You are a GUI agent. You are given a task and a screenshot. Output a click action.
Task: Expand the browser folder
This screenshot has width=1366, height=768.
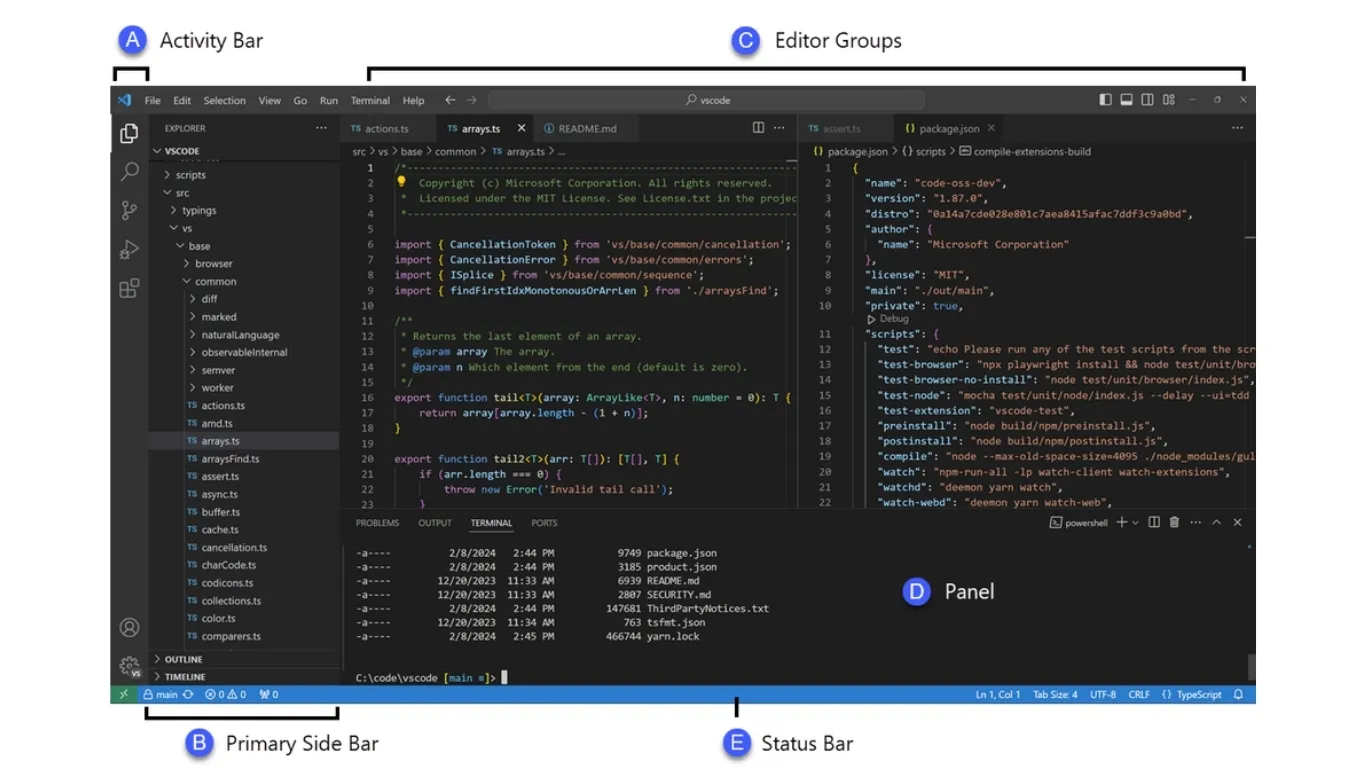click(244, 263)
